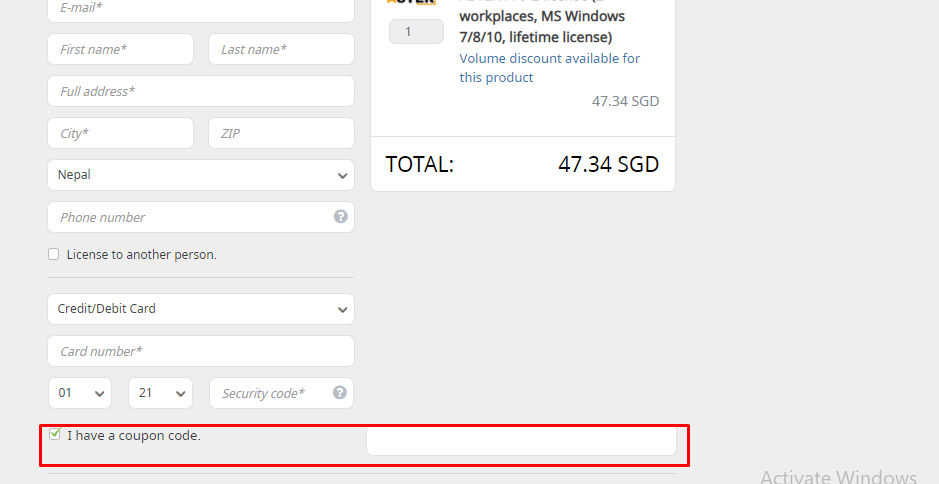
Task: Focus the Last name field
Action: (281, 49)
